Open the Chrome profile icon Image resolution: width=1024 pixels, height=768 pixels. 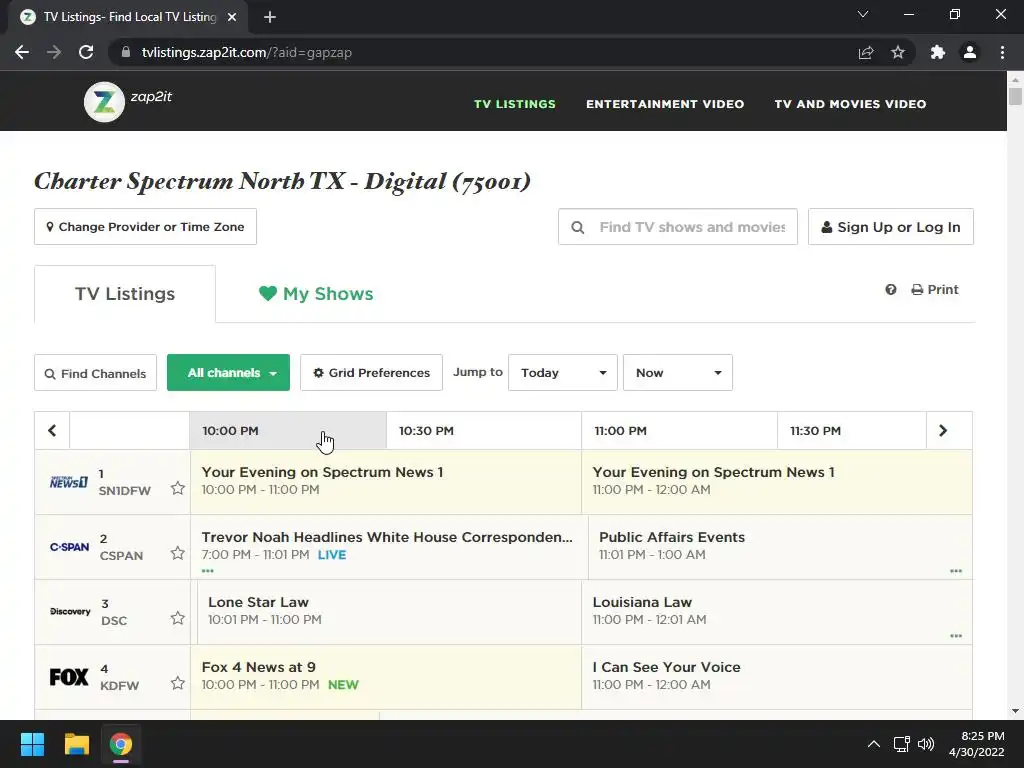(x=970, y=52)
